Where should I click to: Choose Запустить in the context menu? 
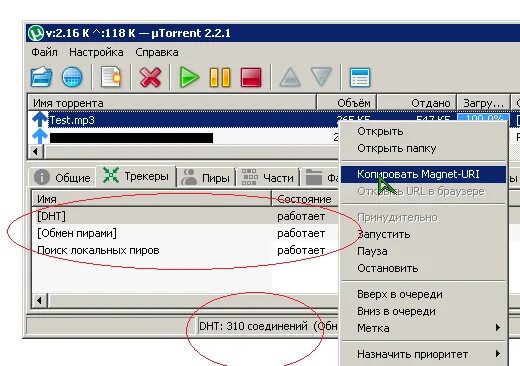[423, 234]
